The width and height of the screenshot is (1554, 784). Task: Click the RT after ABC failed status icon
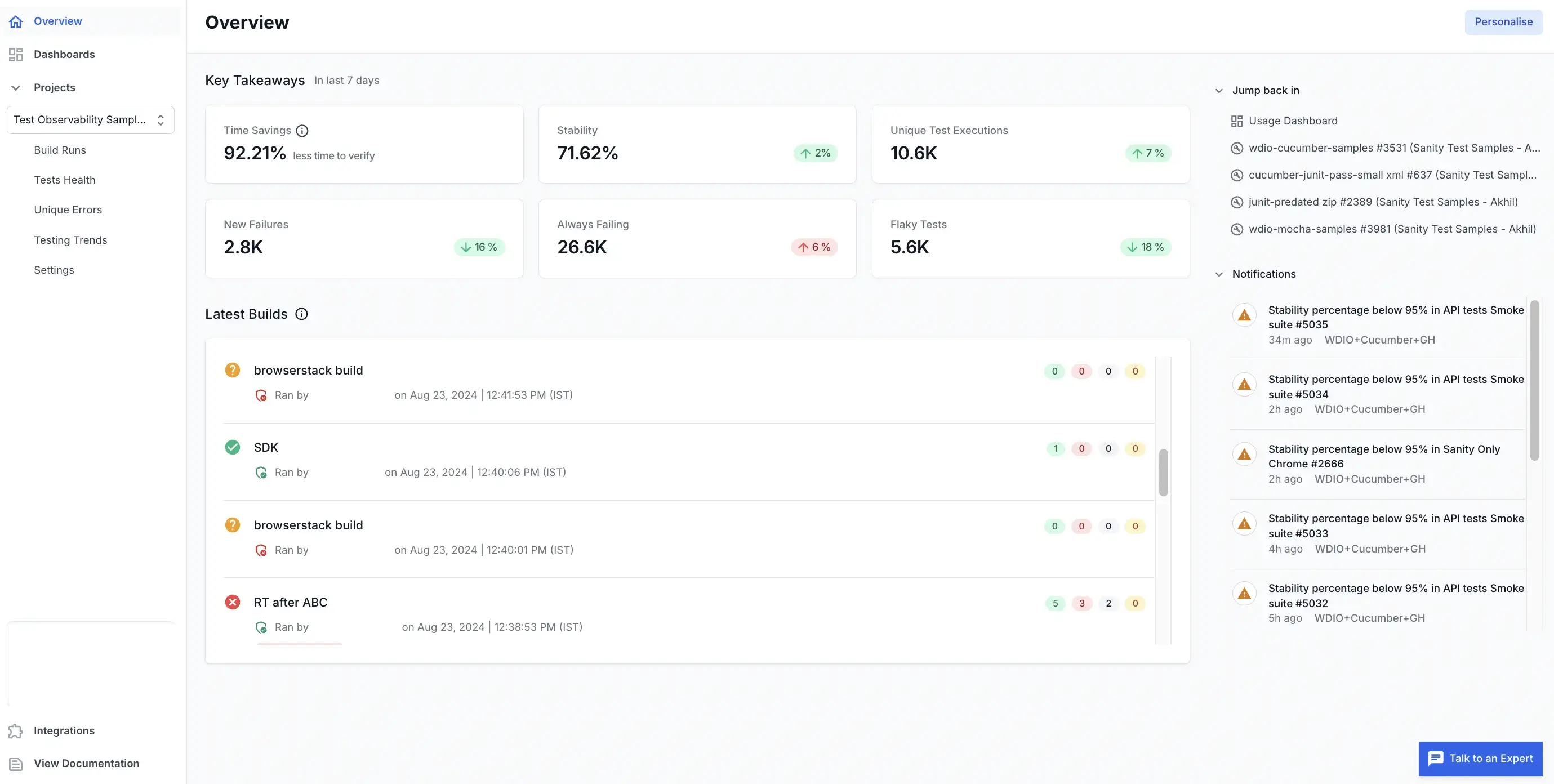coord(232,603)
